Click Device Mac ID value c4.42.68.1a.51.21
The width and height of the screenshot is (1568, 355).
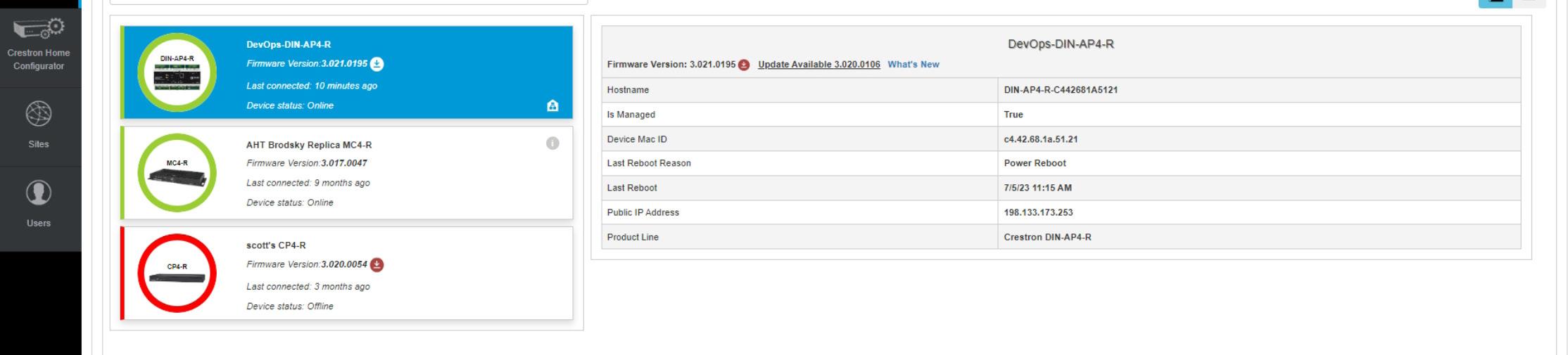coord(1041,139)
